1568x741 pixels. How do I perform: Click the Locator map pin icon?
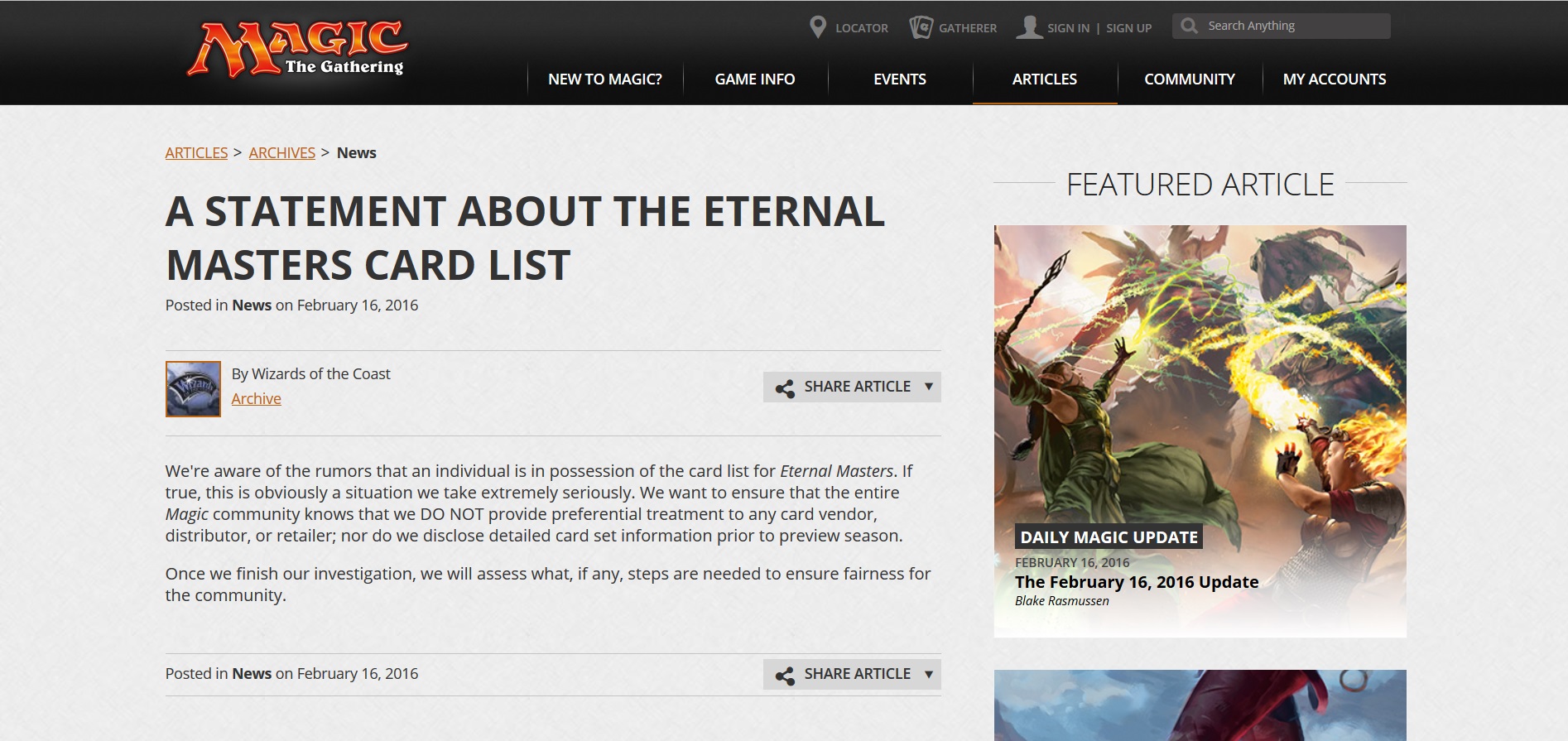tap(818, 27)
